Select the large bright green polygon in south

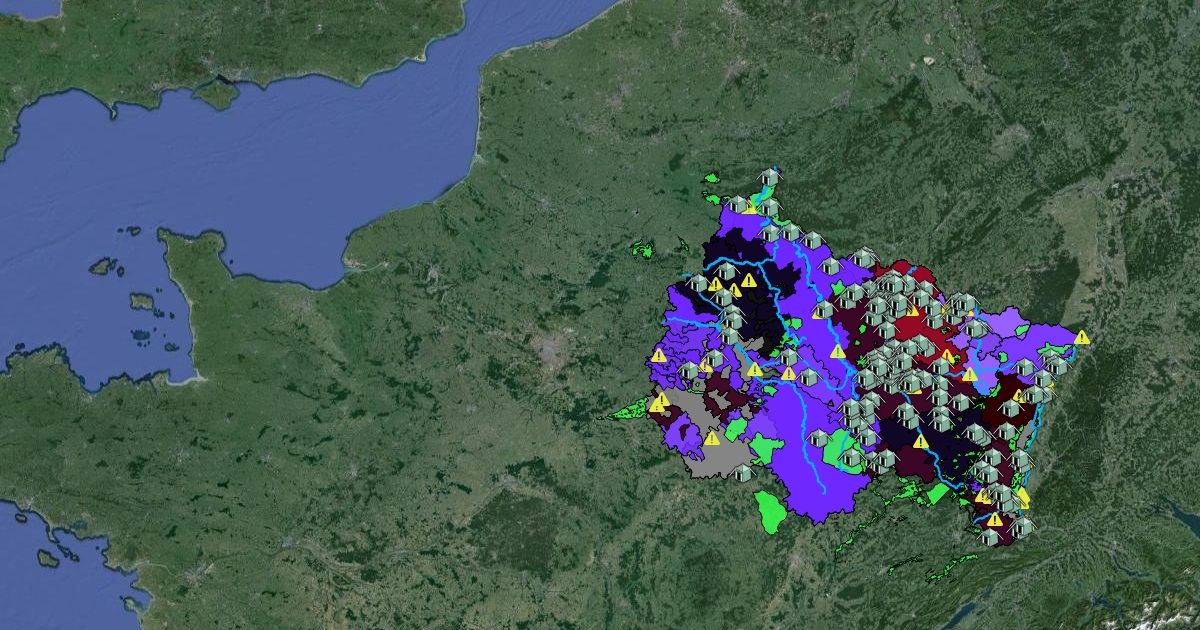(x=772, y=511)
